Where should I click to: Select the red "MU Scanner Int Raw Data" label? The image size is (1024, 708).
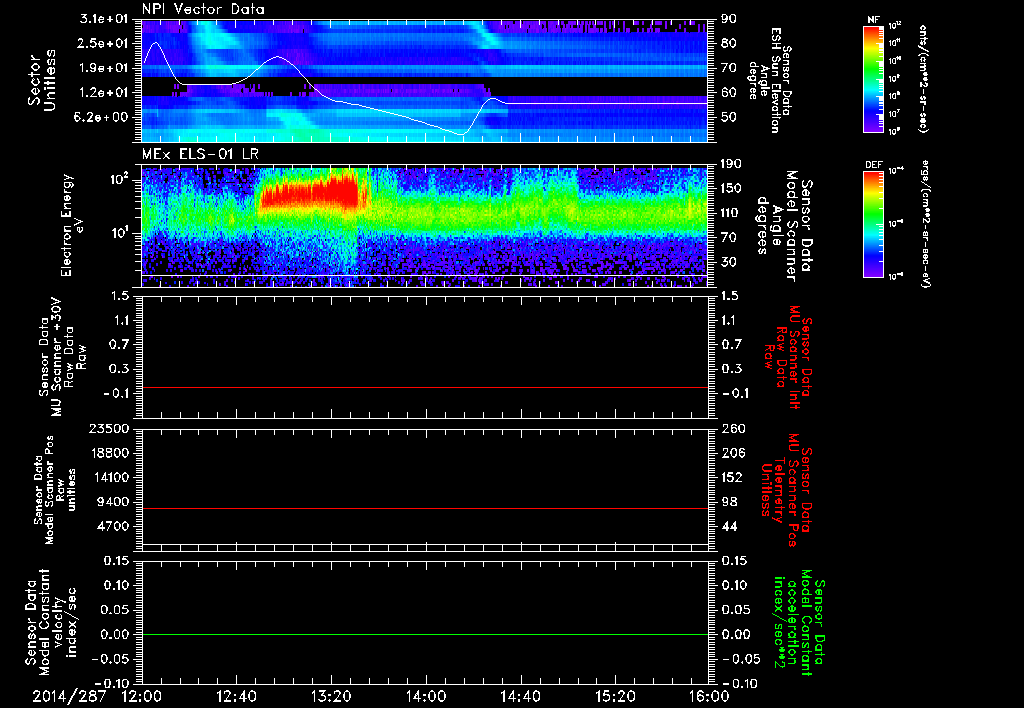[788, 357]
